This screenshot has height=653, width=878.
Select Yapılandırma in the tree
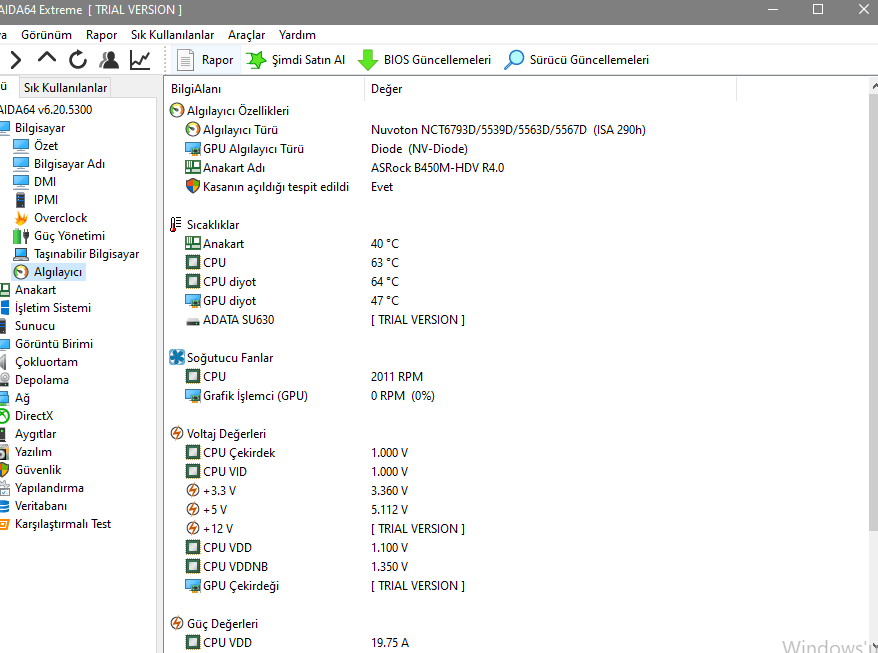click(x=49, y=488)
